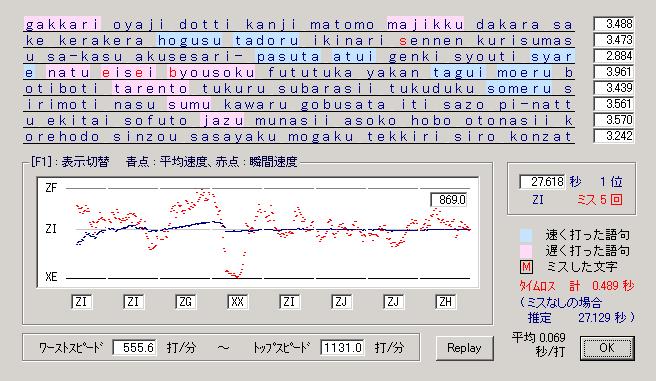This screenshot has height=381, width=656.
Task: Click the third row time value 2.884
Action: click(614, 56)
